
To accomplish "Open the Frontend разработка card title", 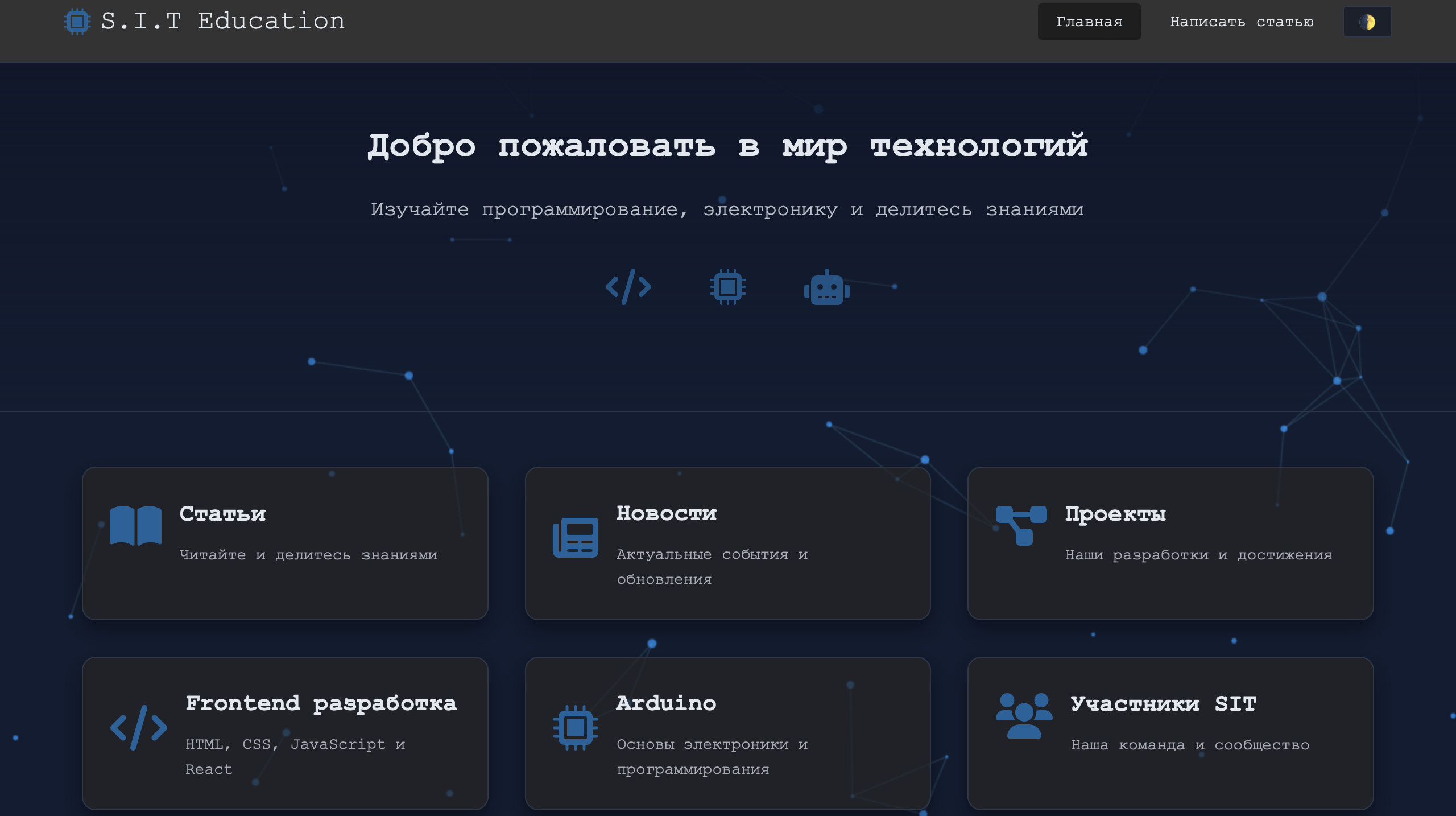I will point(321,704).
